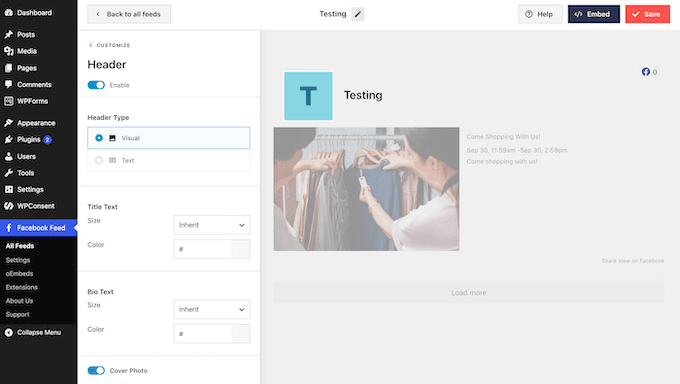Go back via the Customize chevron
The height and width of the screenshot is (384, 680).
91,45
